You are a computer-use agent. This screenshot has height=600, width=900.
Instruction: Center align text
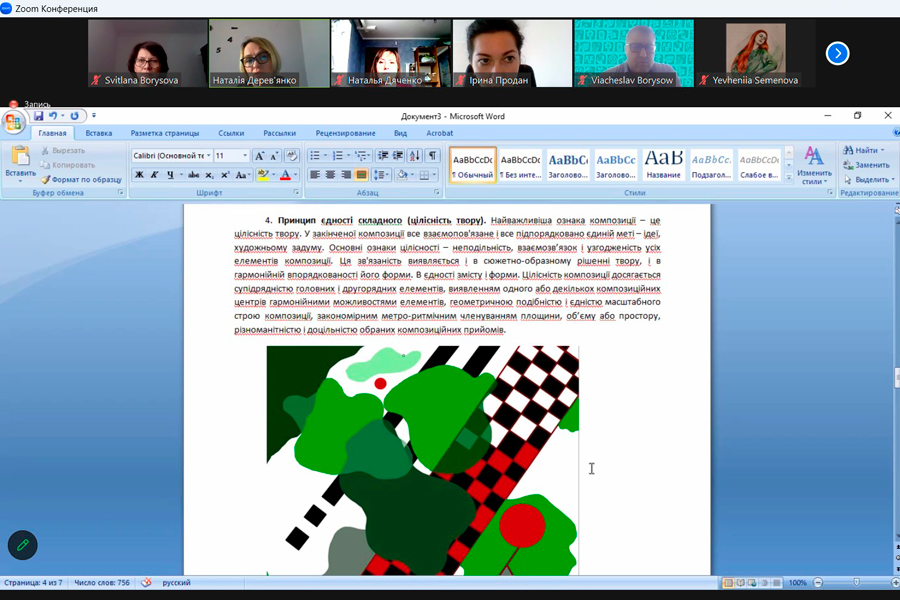[x=330, y=175]
